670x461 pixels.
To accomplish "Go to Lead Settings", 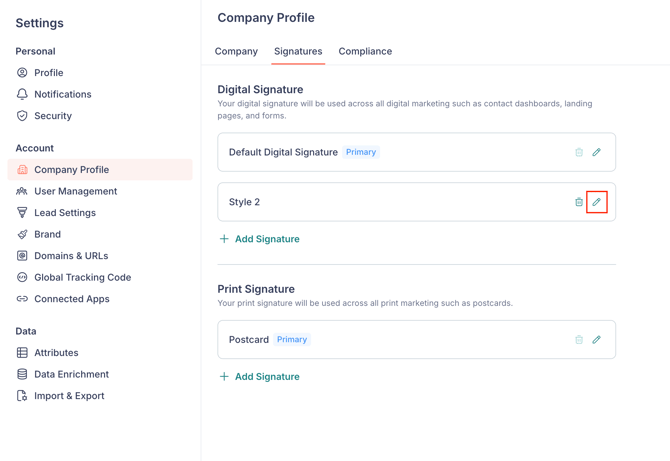I will [x=65, y=213].
